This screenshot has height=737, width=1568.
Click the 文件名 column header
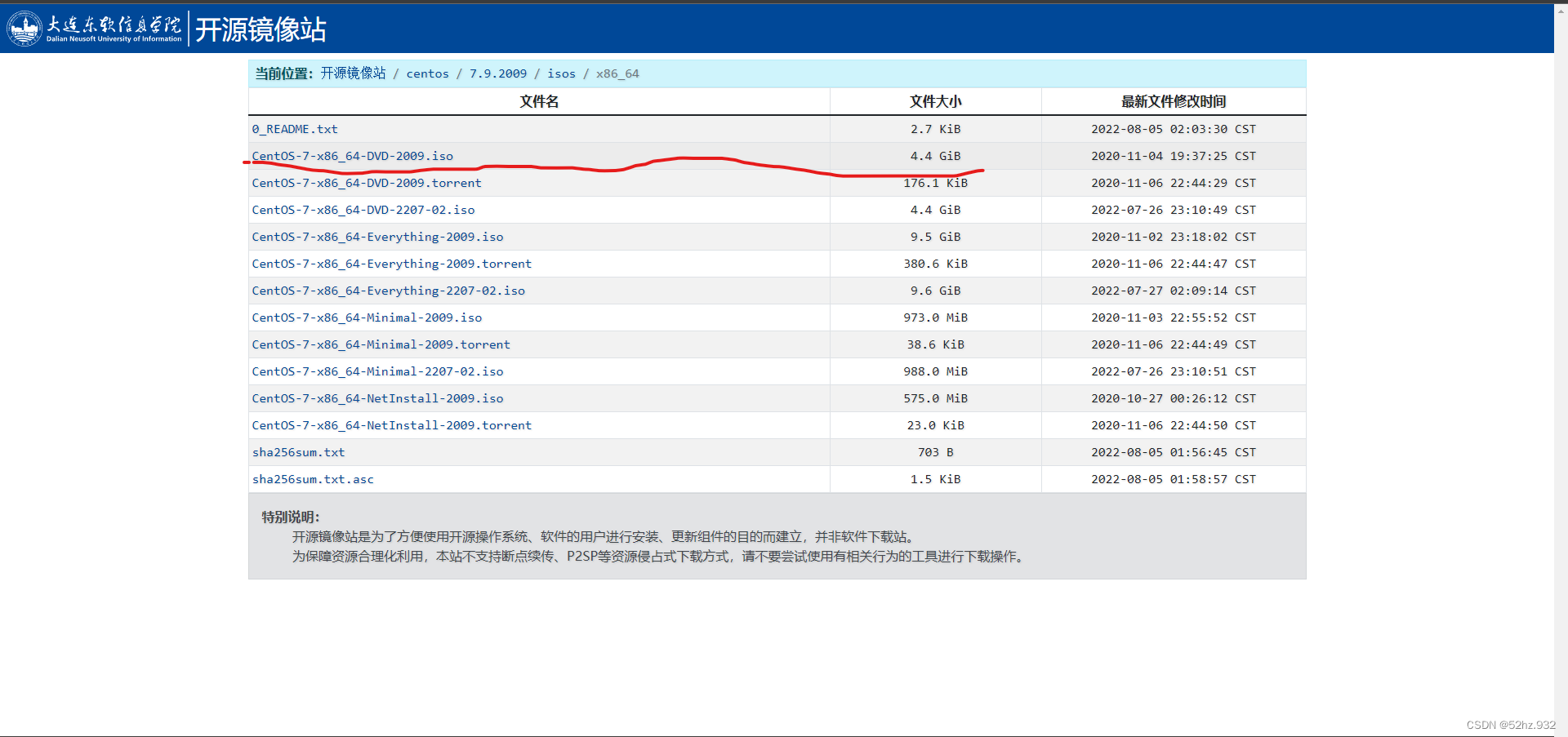pyautogui.click(x=539, y=101)
